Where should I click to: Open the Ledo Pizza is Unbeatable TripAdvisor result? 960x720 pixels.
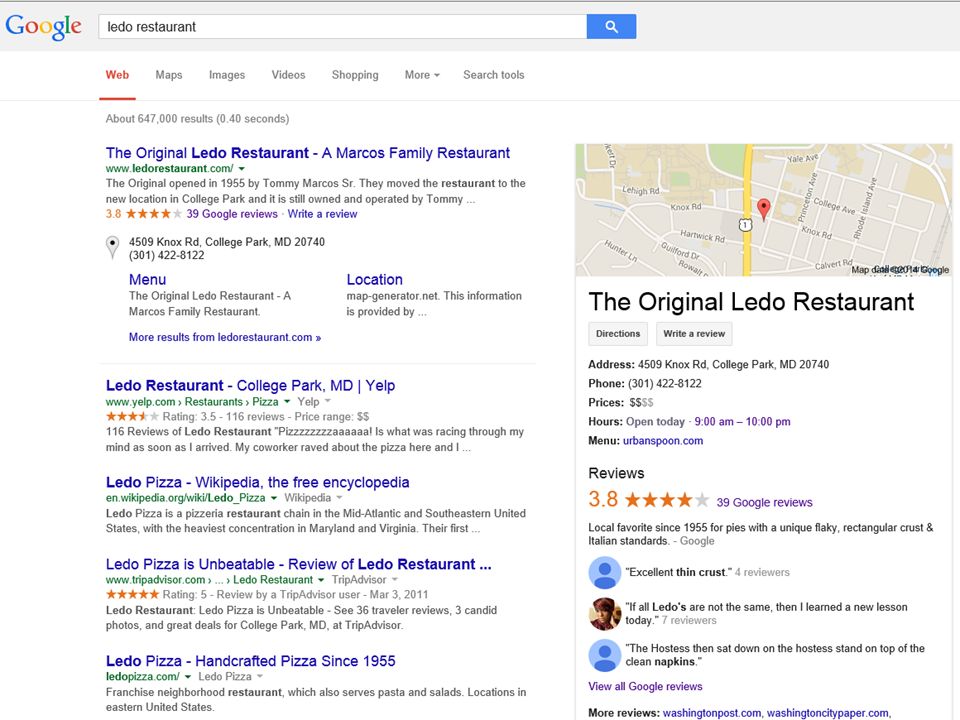pyautogui.click(x=298, y=564)
